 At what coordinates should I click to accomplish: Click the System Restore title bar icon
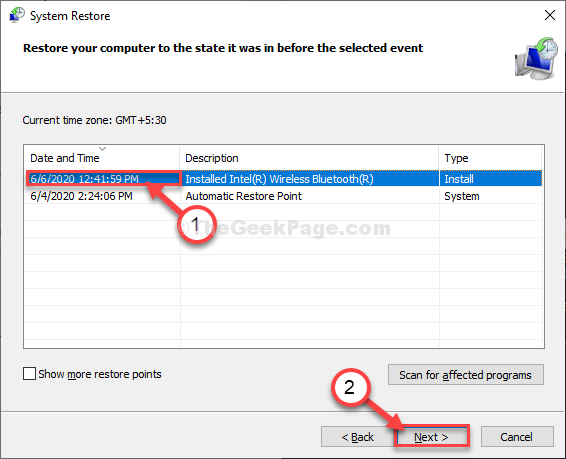[17, 16]
